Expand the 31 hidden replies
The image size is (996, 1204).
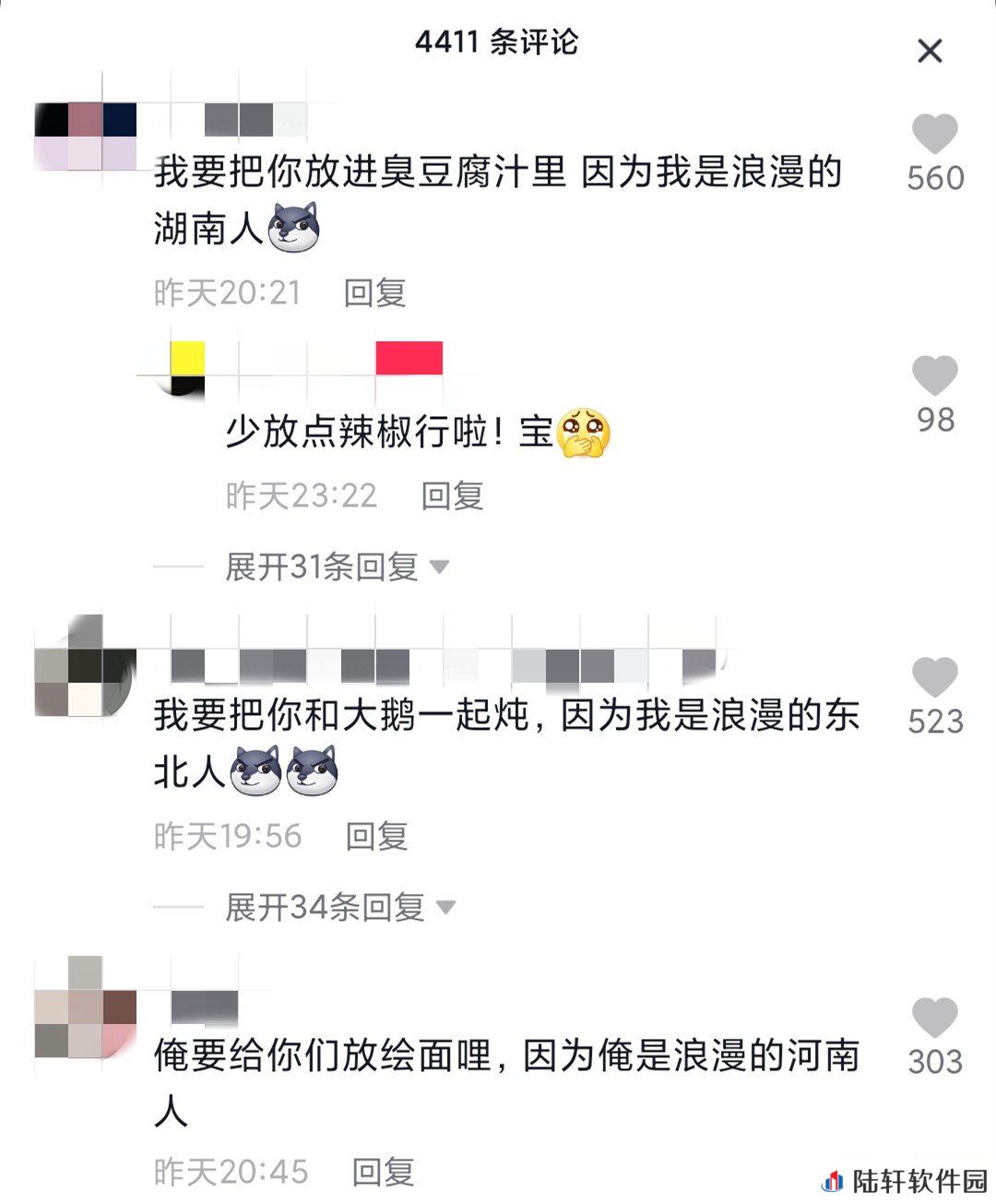click(x=338, y=566)
